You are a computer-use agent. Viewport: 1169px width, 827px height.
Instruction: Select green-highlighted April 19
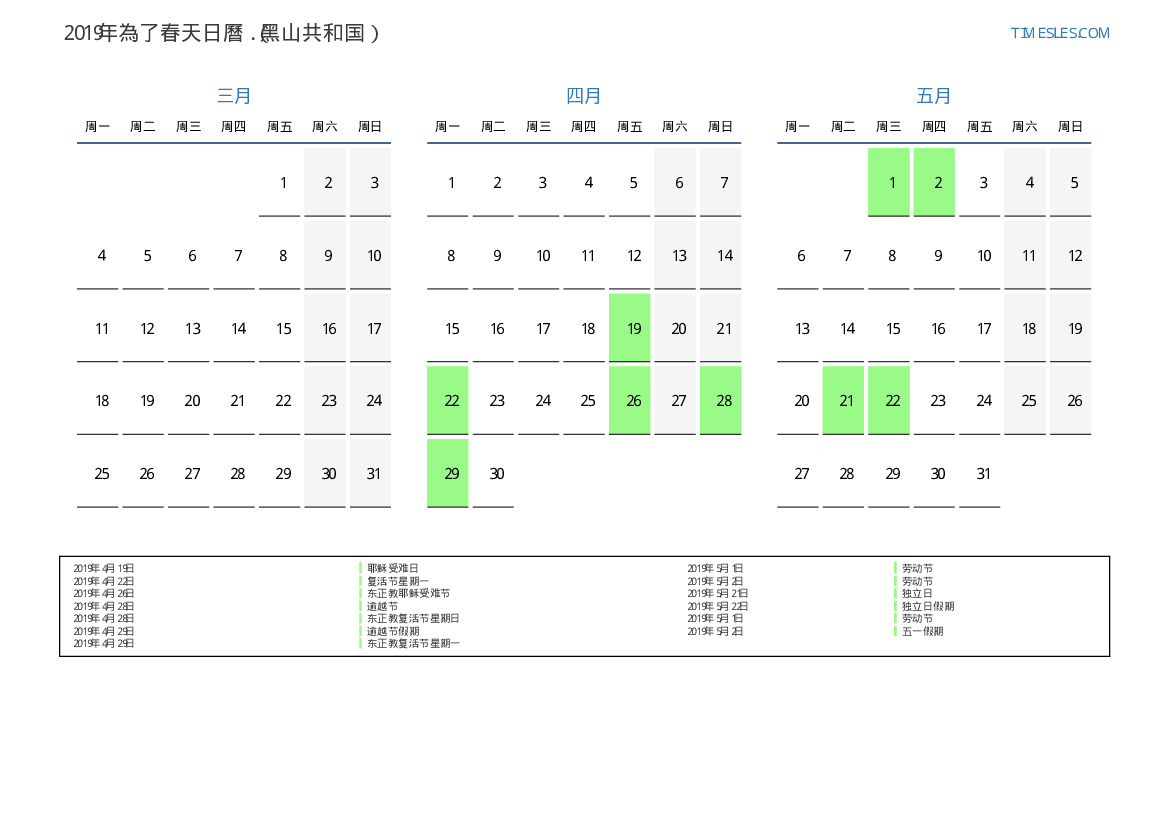pos(630,328)
